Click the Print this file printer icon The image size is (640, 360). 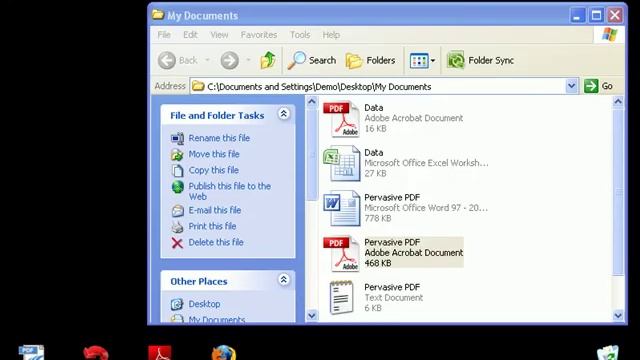[177, 227]
